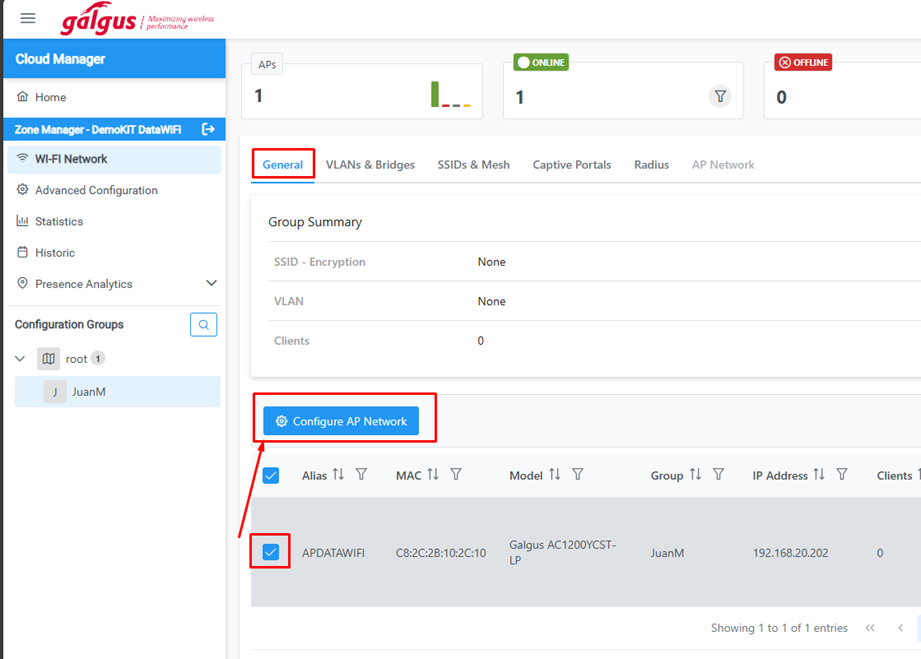This screenshot has height=659, width=921.
Task: Click the Zone Manager exit icon
Action: [x=208, y=129]
